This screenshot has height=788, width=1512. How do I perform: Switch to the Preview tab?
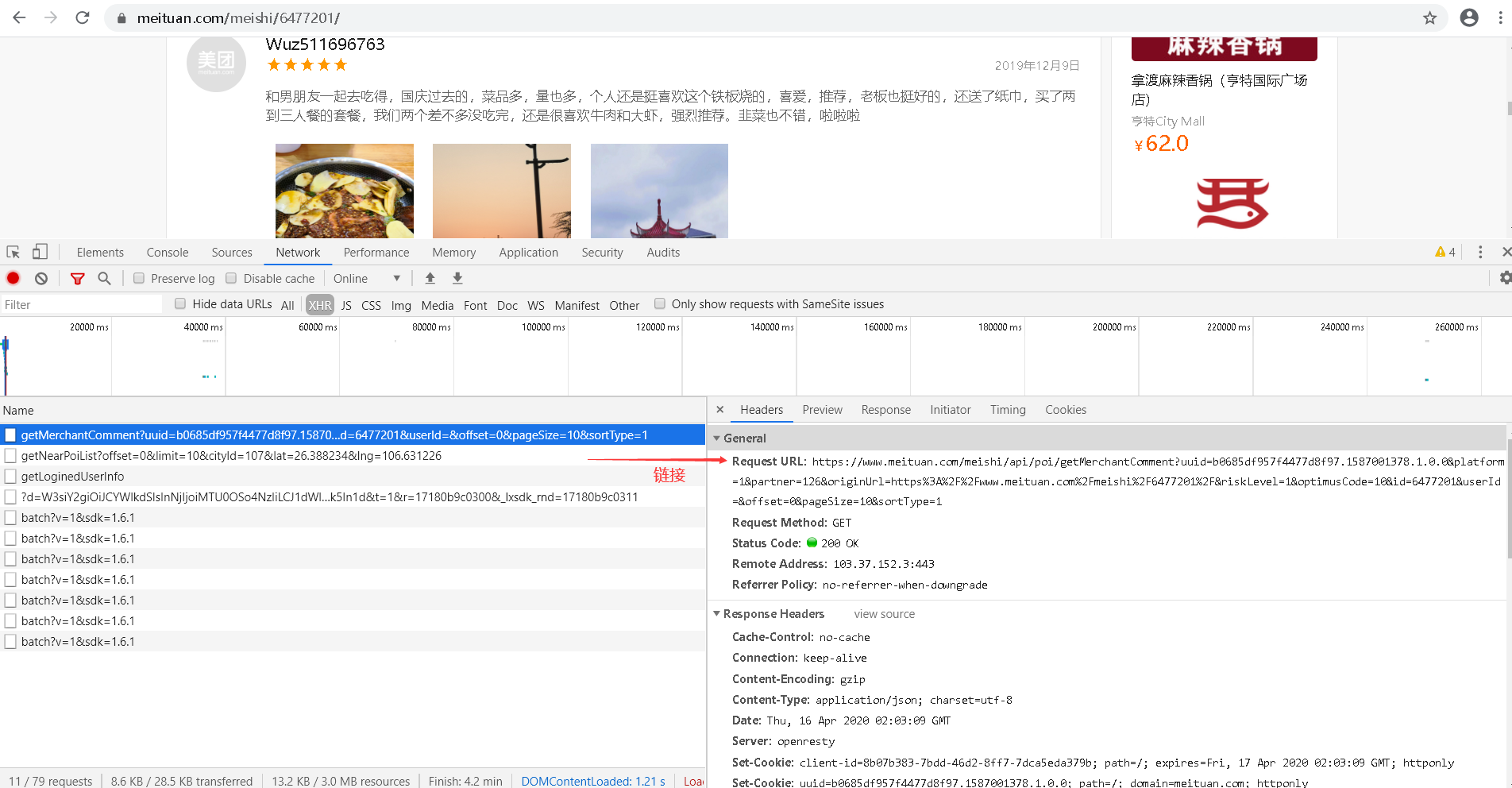tap(822, 409)
